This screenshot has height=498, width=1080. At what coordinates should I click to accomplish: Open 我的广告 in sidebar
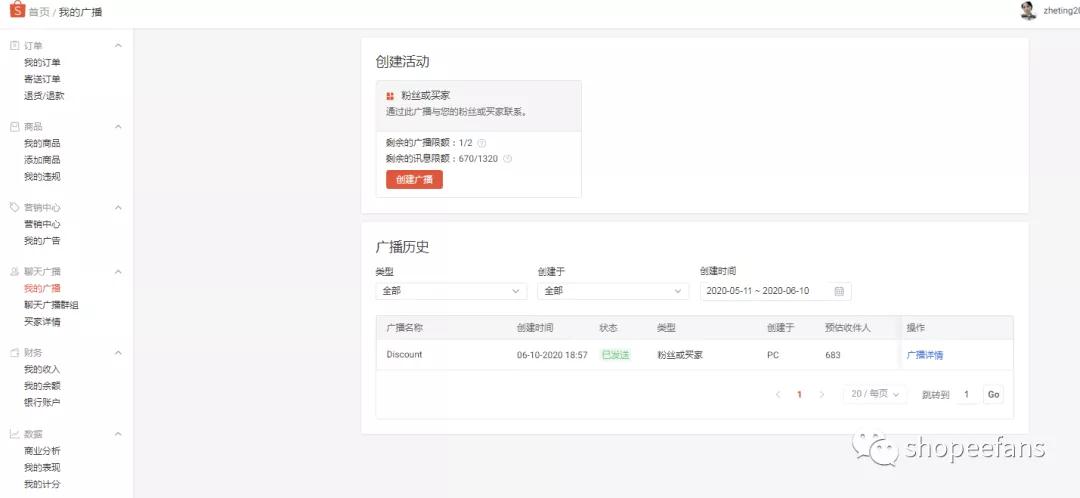pyautogui.click(x=42, y=241)
